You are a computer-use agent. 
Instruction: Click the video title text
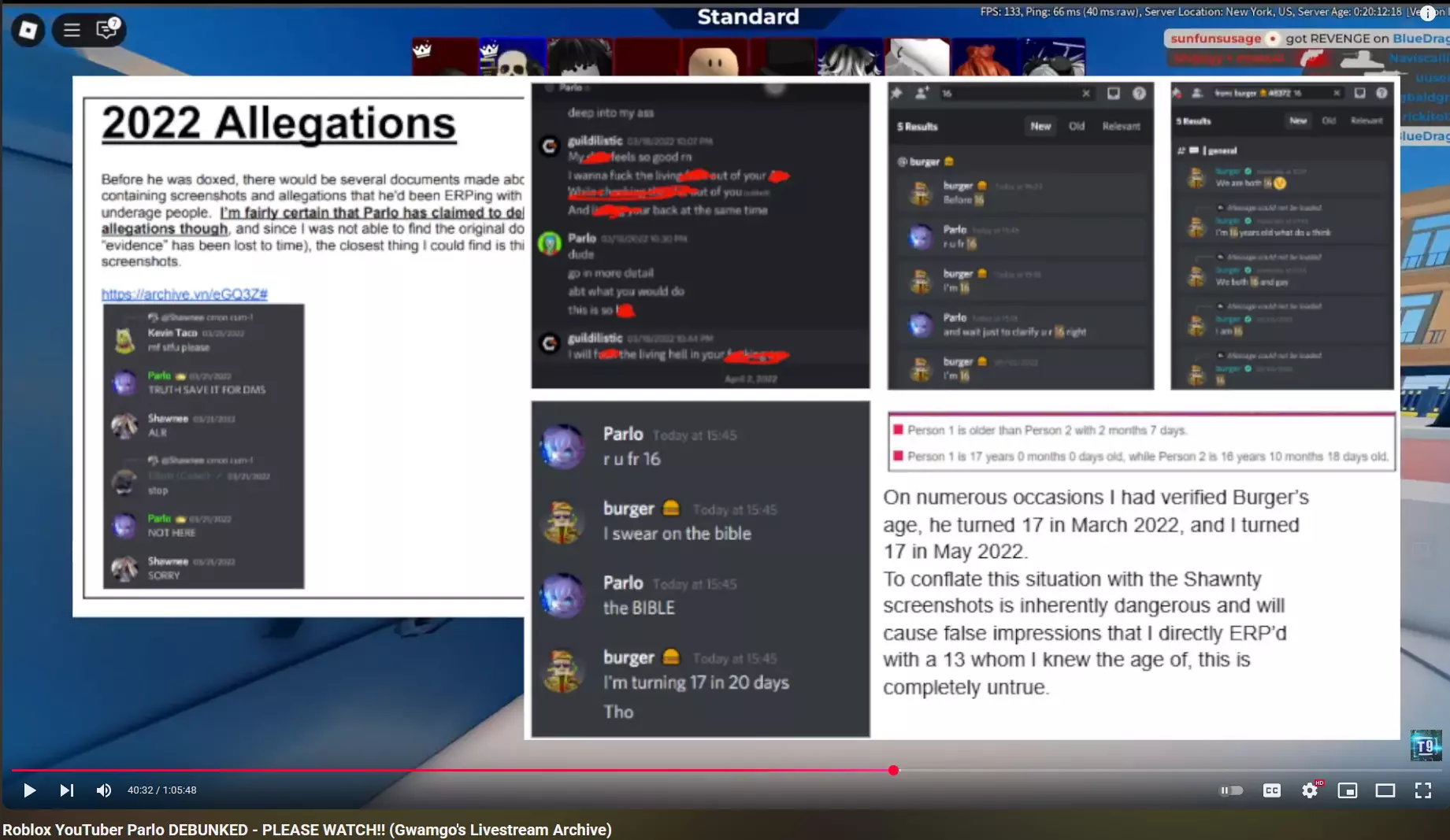click(x=307, y=830)
